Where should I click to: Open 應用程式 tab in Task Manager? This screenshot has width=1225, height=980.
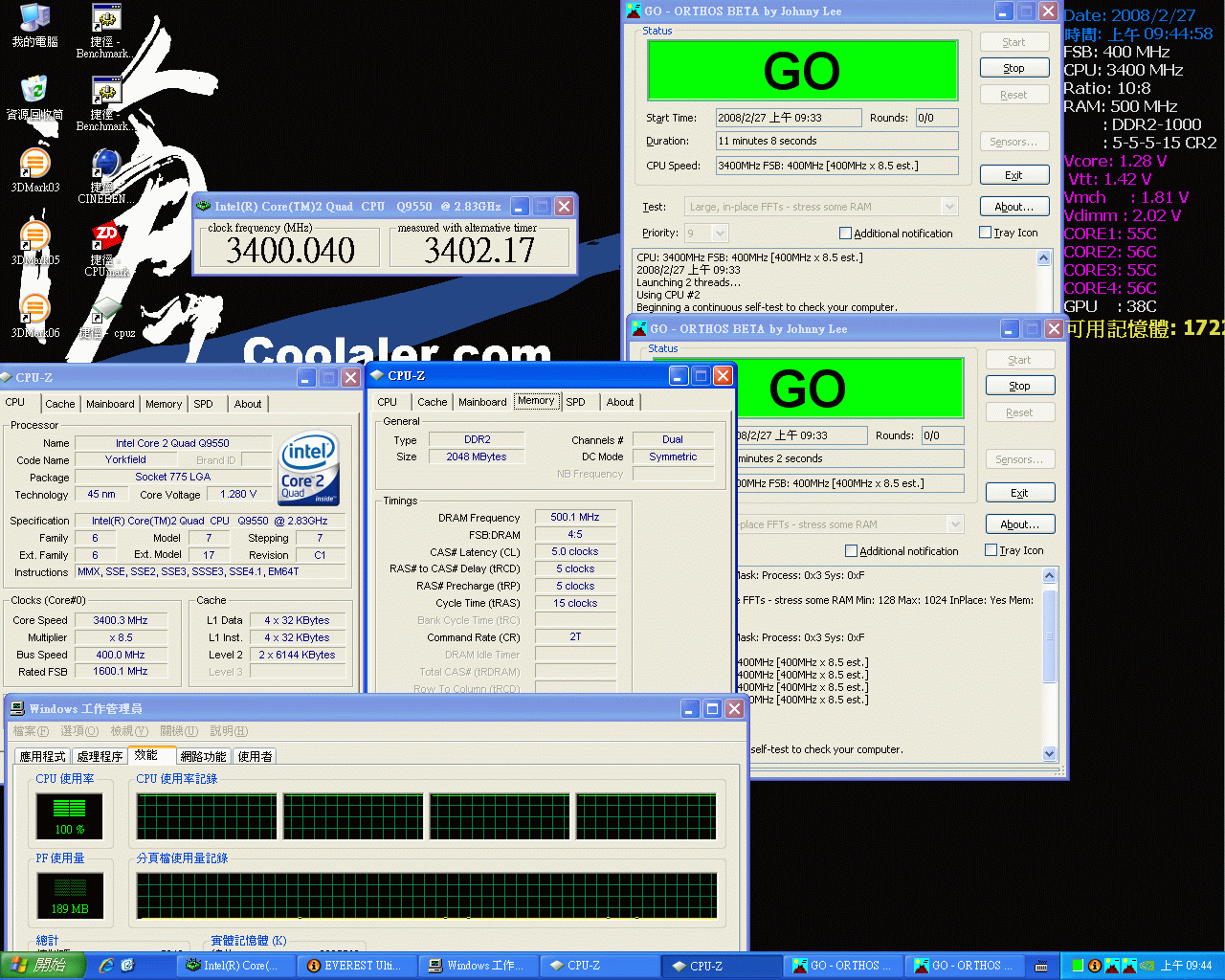43,756
